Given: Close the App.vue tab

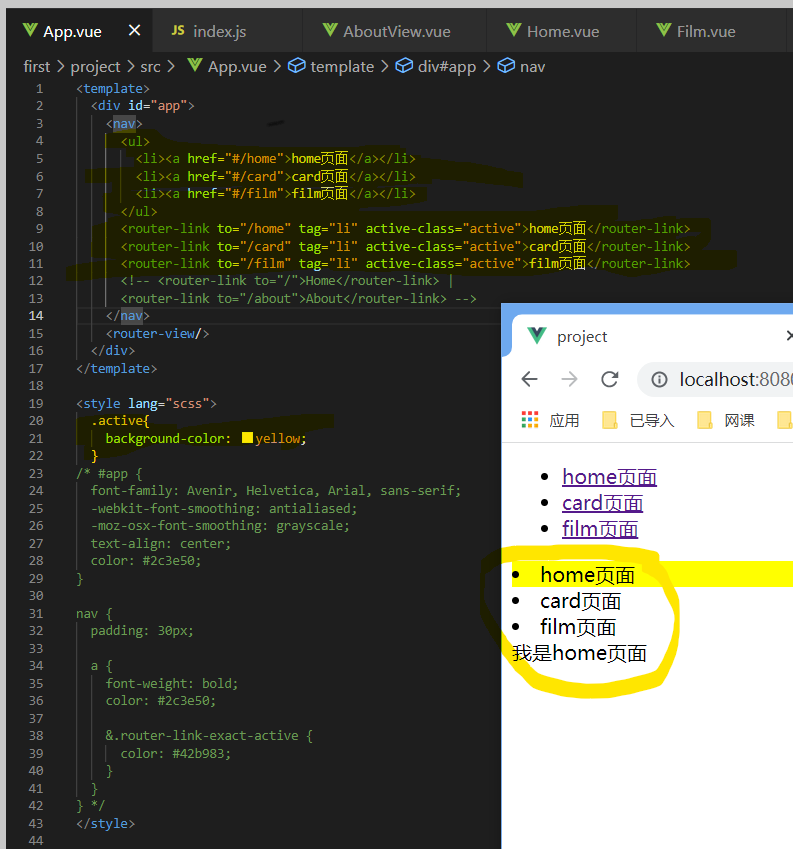Looking at the screenshot, I should (x=134, y=30).
